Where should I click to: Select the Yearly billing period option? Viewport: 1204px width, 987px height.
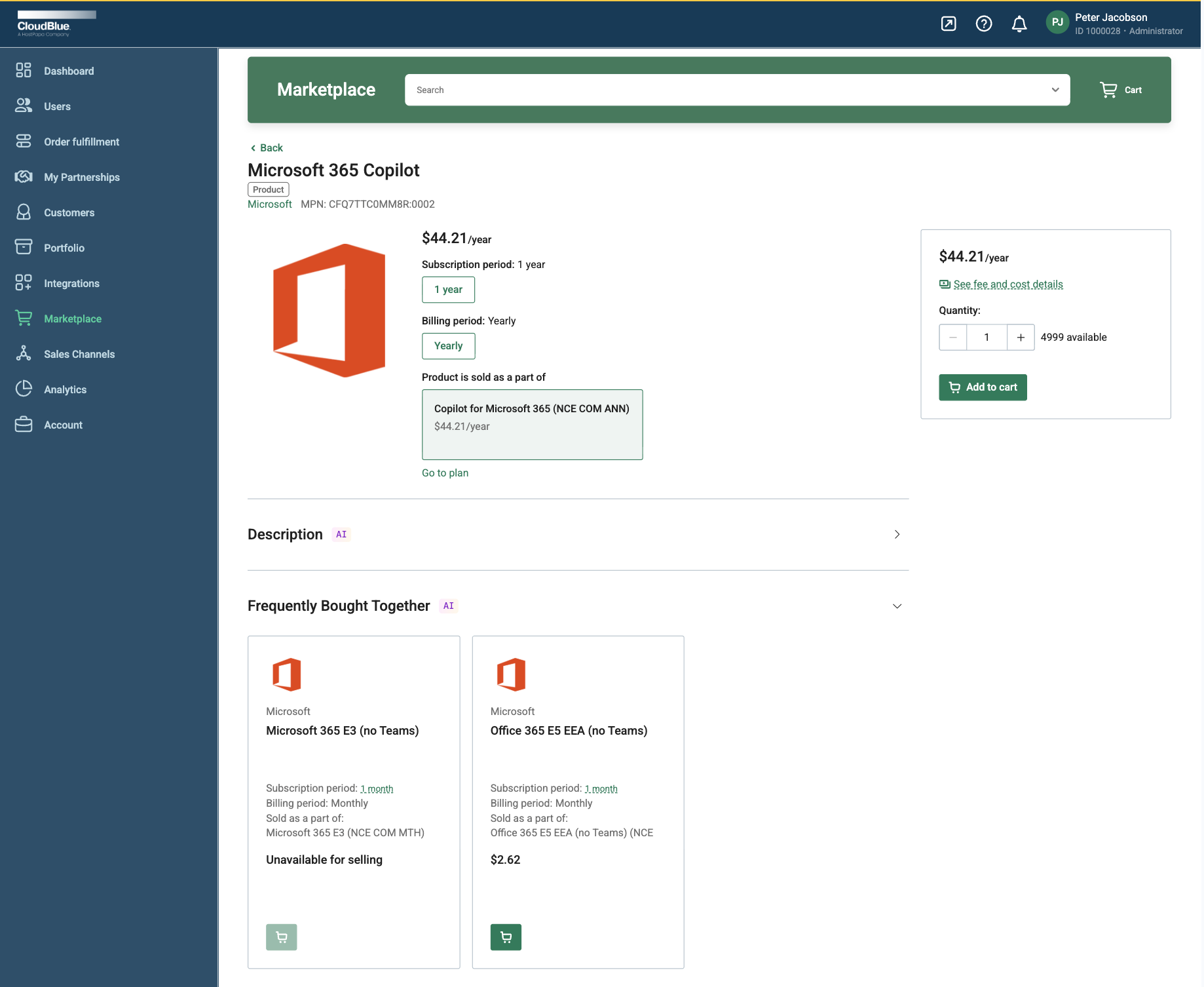448,346
